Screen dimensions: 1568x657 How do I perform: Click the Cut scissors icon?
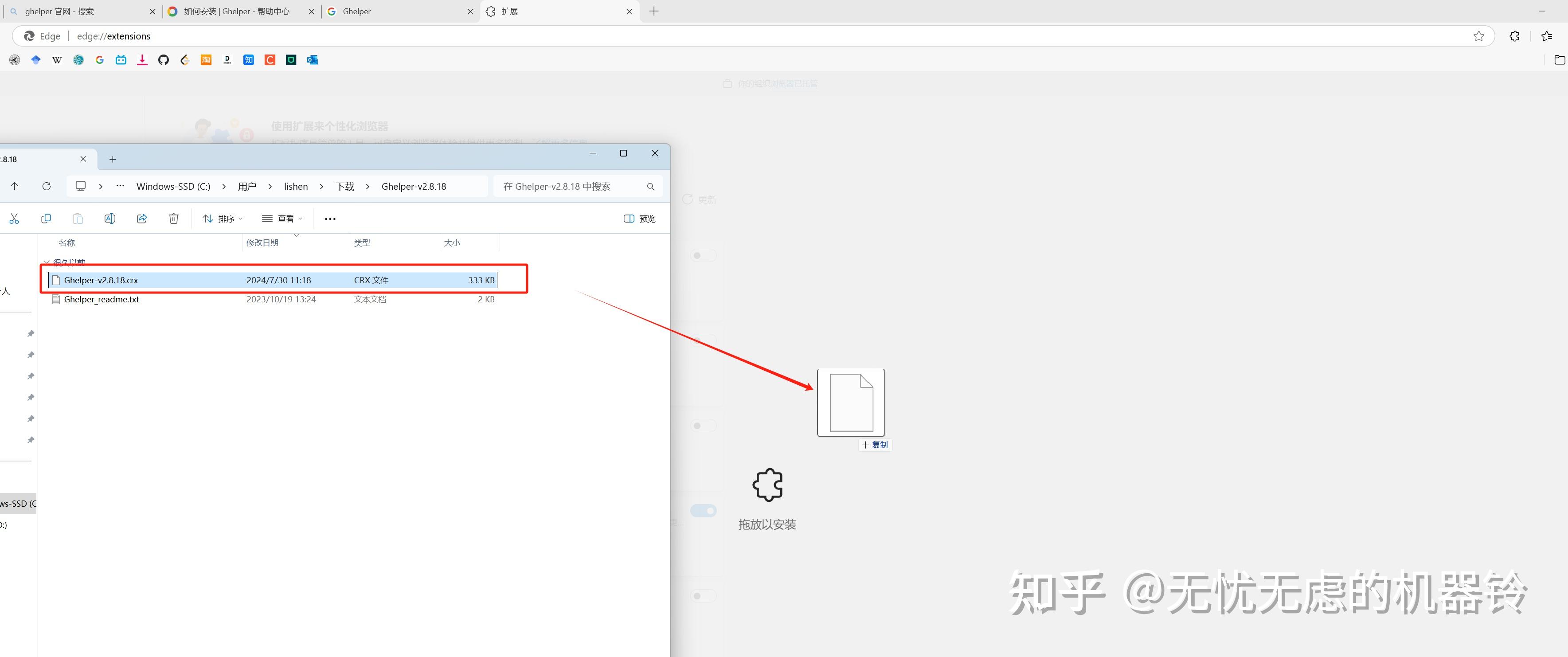14,219
